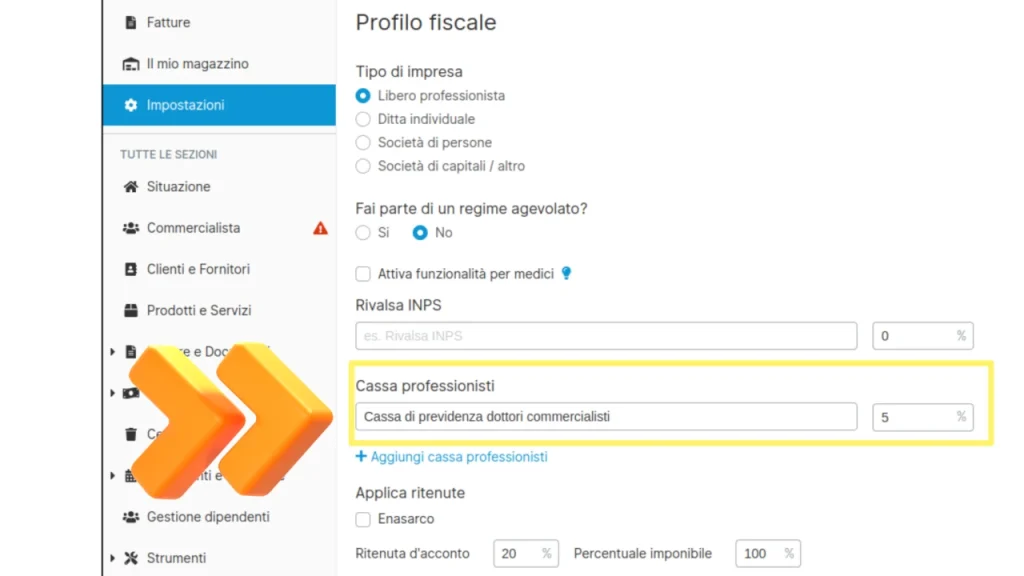Click the Ritenuta d'acconto percentage field
Viewport: 1024px width, 576px height.
pos(526,554)
